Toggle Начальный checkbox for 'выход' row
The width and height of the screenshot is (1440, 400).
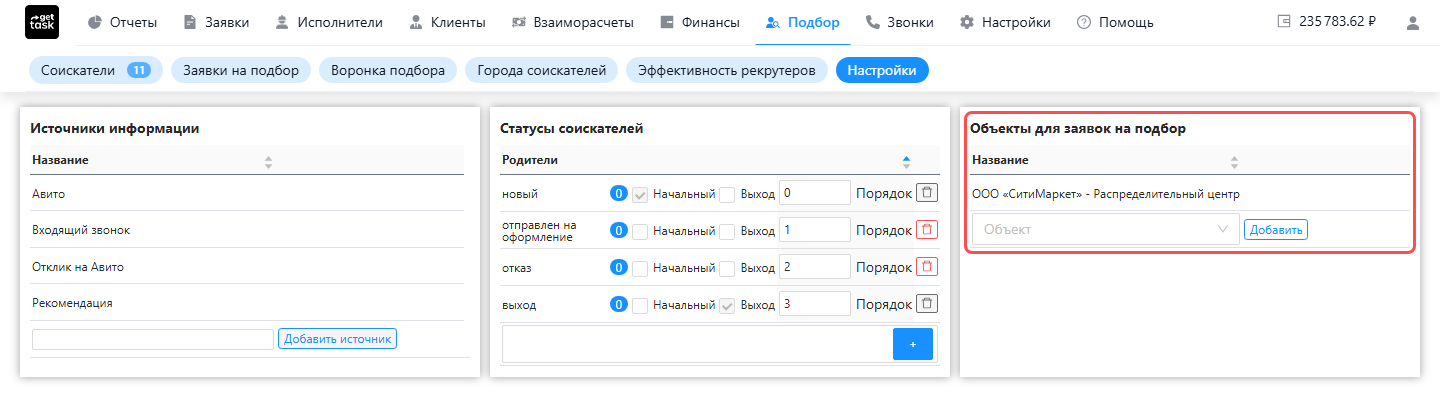tap(640, 305)
